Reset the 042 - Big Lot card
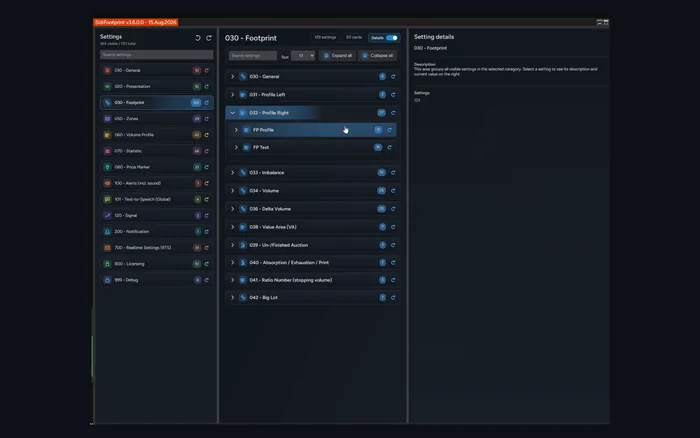 (393, 297)
